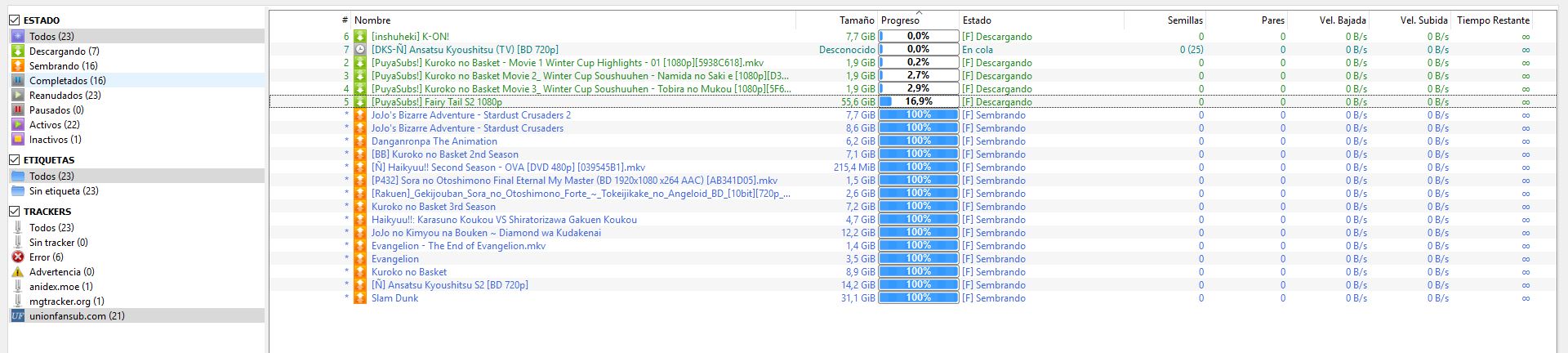The image size is (1568, 353).
Task: Click Error (6) tracker icon
Action: coord(18,257)
